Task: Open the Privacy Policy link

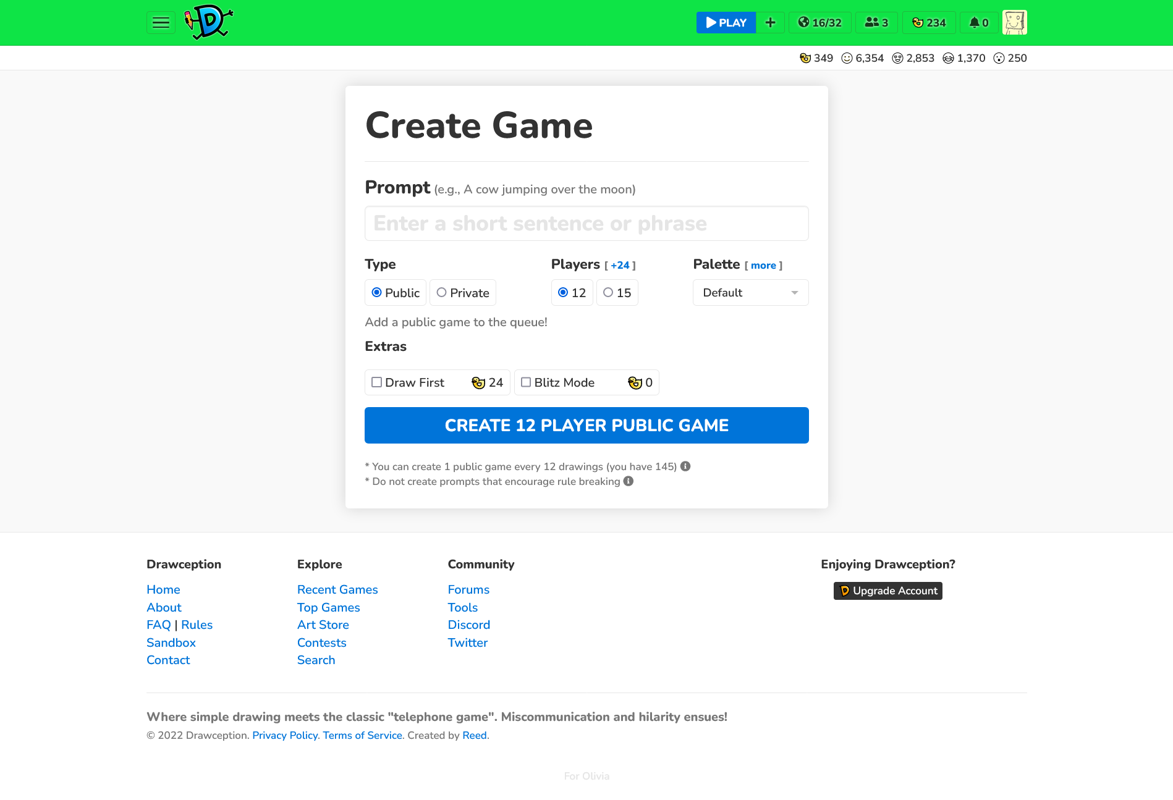Action: click(285, 734)
